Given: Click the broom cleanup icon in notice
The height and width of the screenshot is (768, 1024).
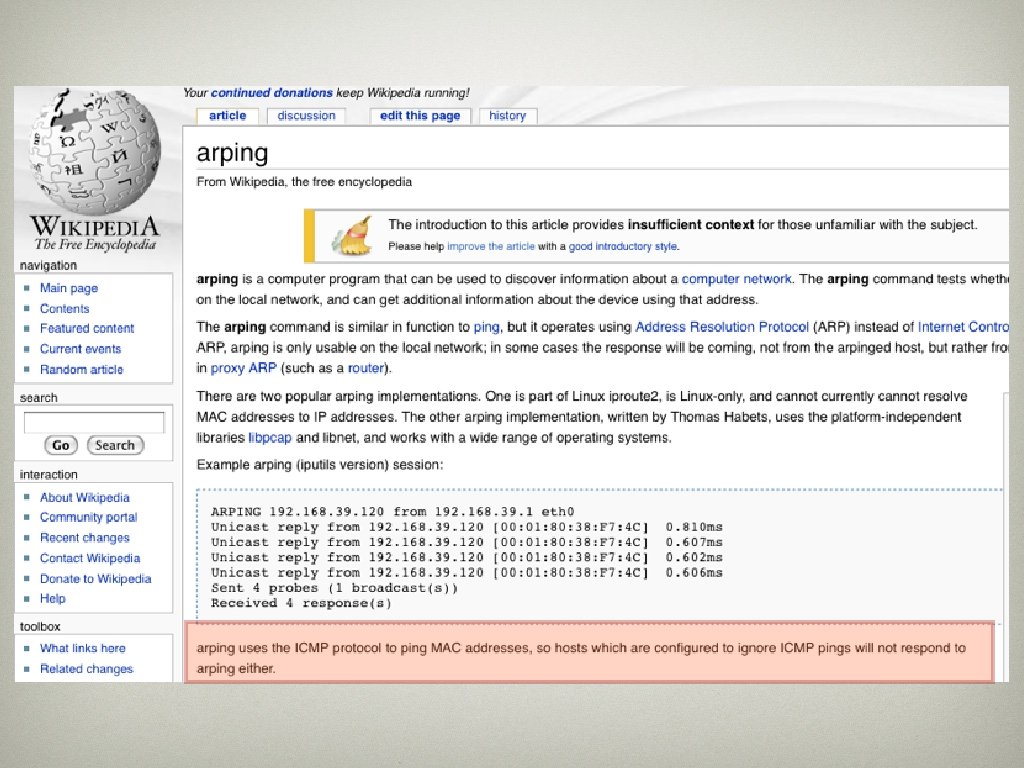Looking at the screenshot, I should [x=351, y=236].
